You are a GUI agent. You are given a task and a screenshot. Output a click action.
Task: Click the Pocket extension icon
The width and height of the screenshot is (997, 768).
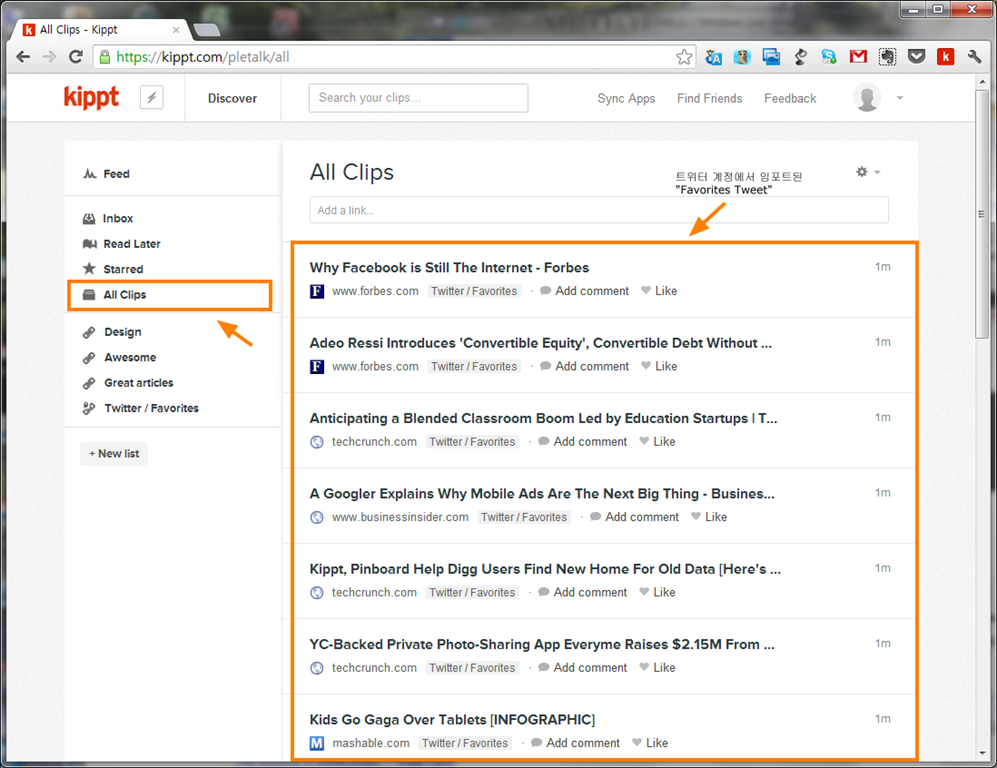coord(916,57)
